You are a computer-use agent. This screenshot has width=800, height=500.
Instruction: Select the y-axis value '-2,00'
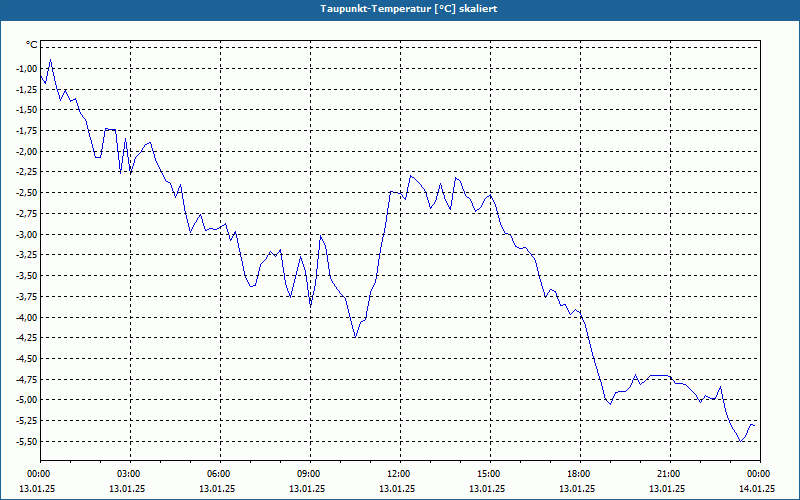(27, 152)
